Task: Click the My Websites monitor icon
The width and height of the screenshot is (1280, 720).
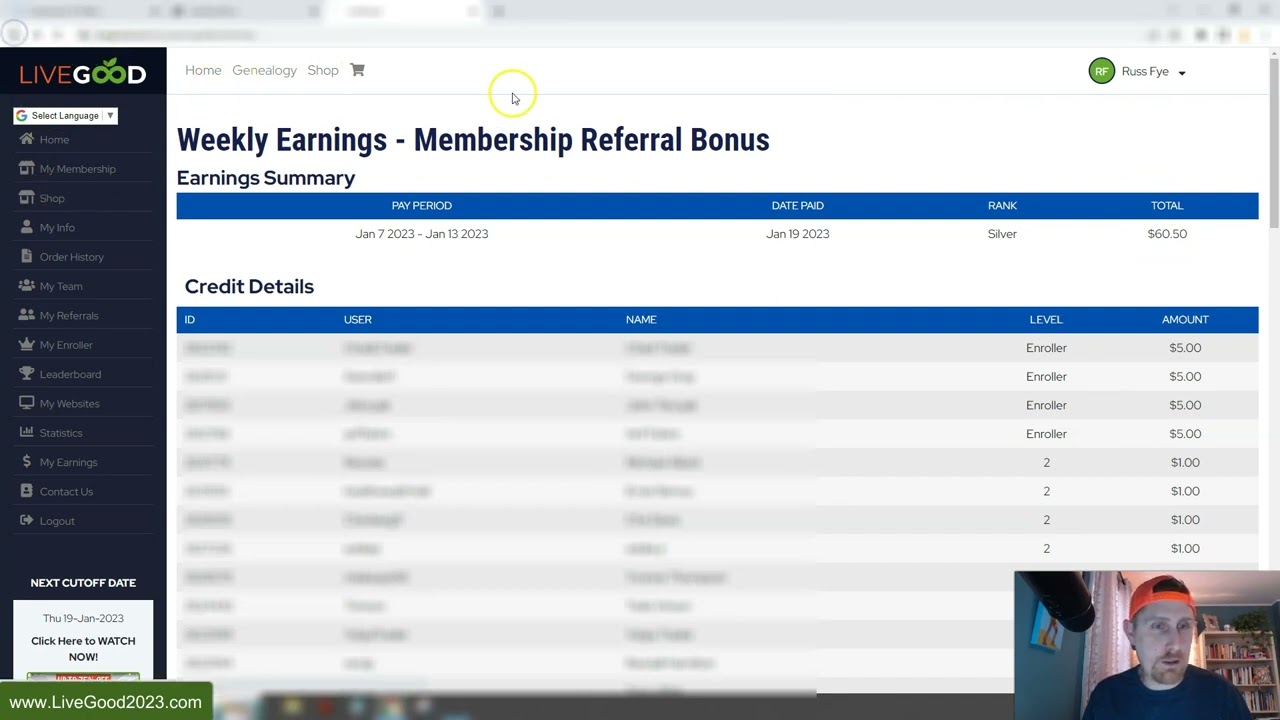Action: click(x=27, y=403)
